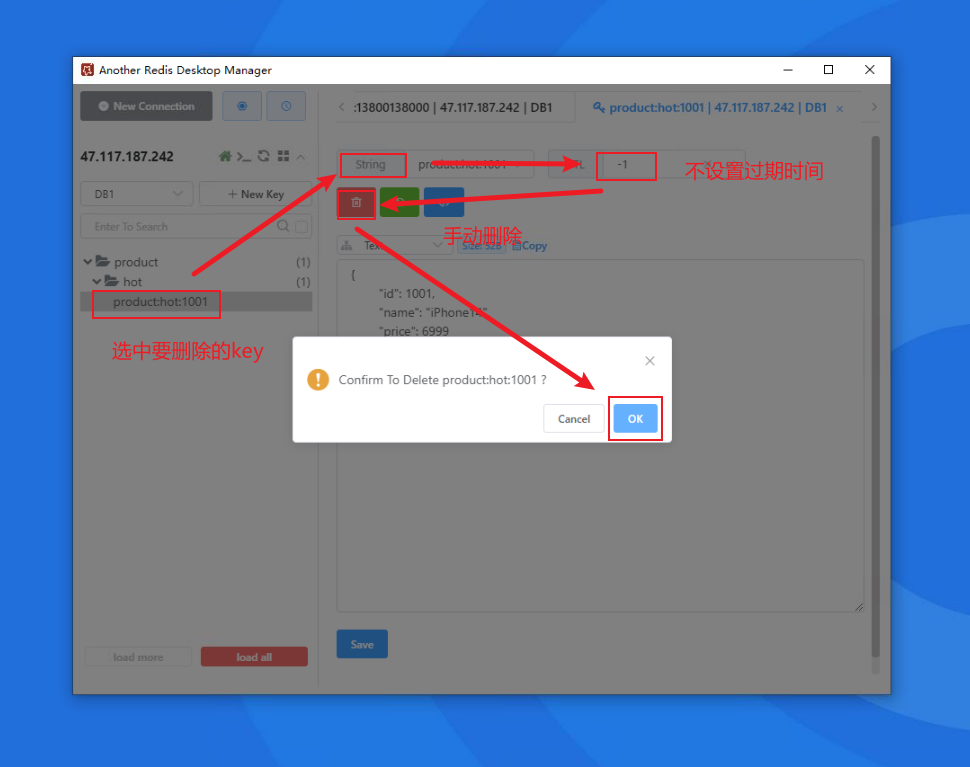Minimize the Redis Desktop Manager window

788,70
